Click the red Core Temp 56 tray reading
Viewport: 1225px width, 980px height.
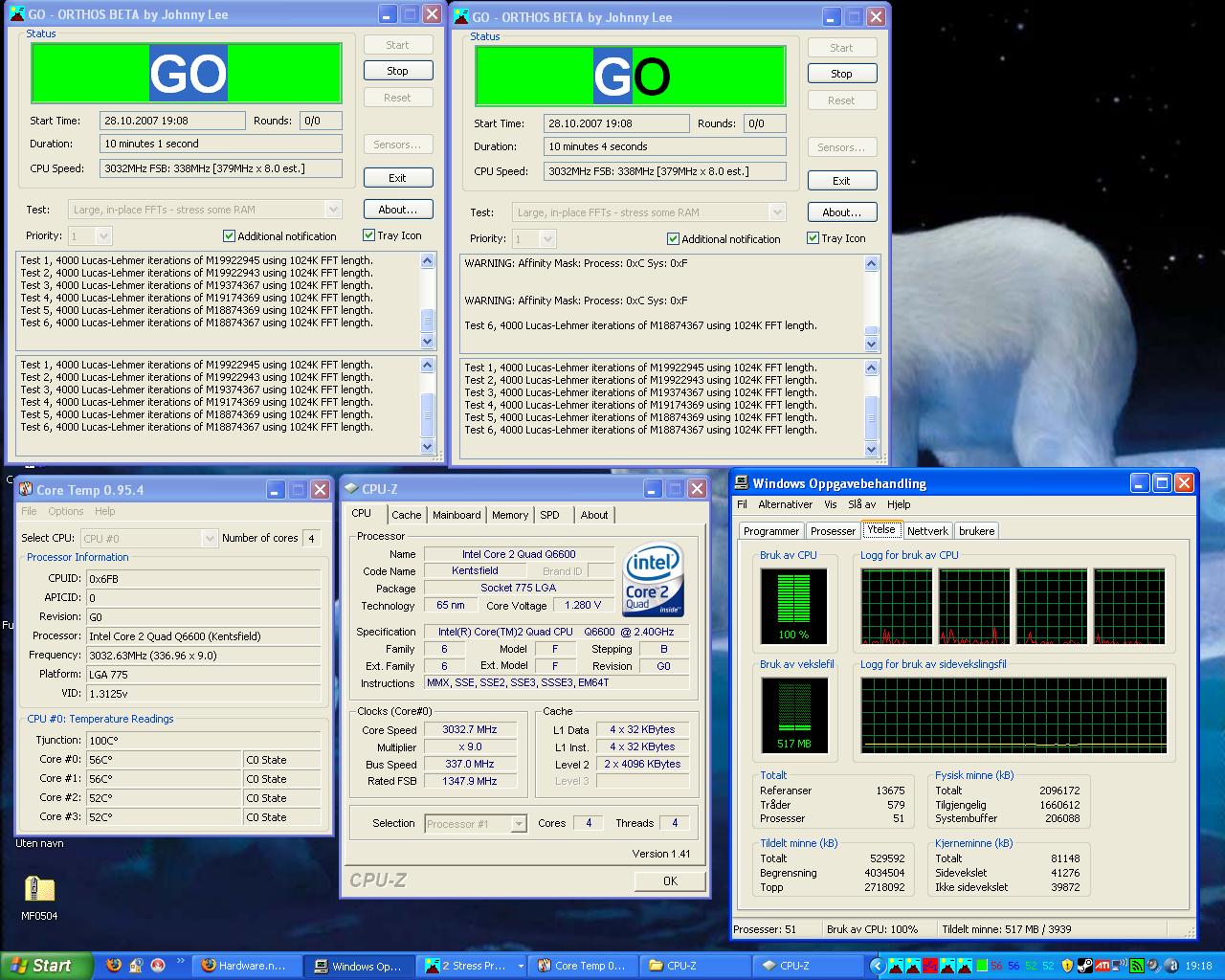996,966
